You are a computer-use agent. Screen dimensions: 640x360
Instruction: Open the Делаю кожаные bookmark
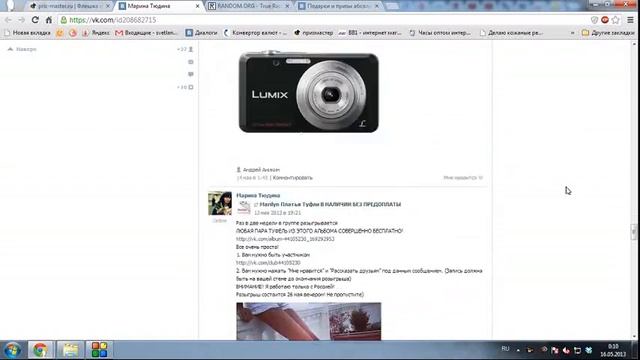click(x=511, y=33)
